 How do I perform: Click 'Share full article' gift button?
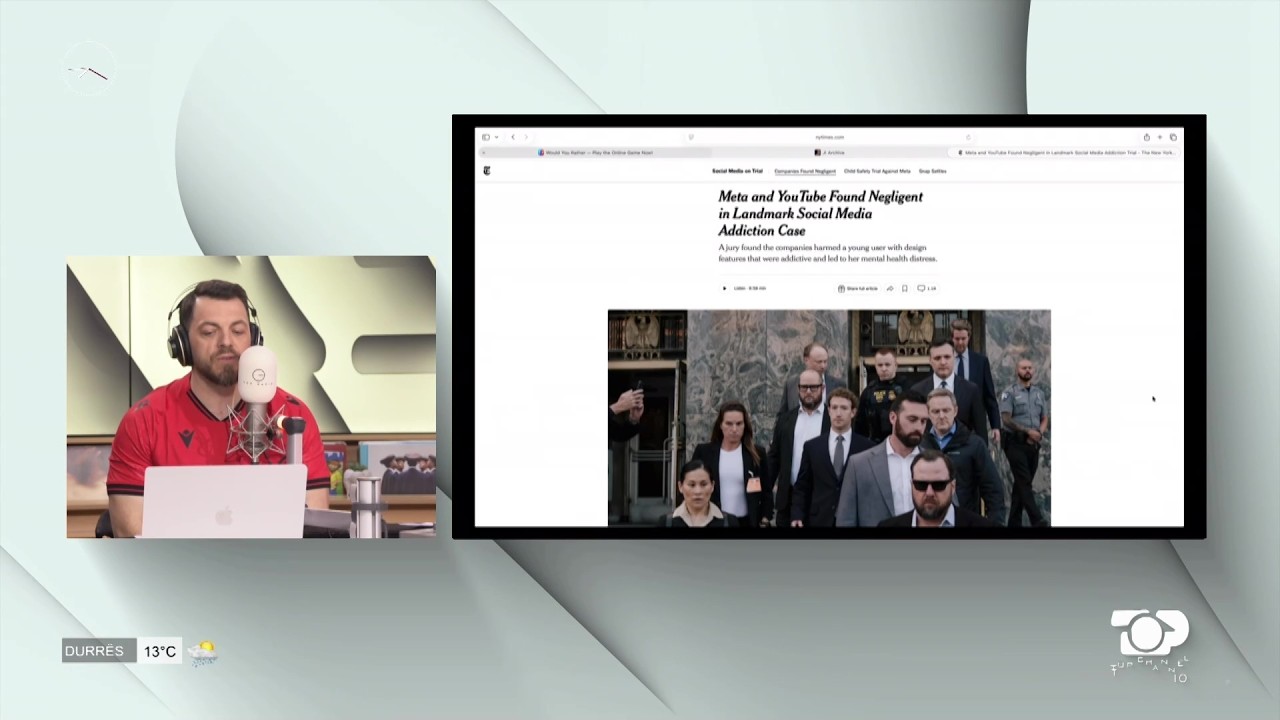coord(858,288)
